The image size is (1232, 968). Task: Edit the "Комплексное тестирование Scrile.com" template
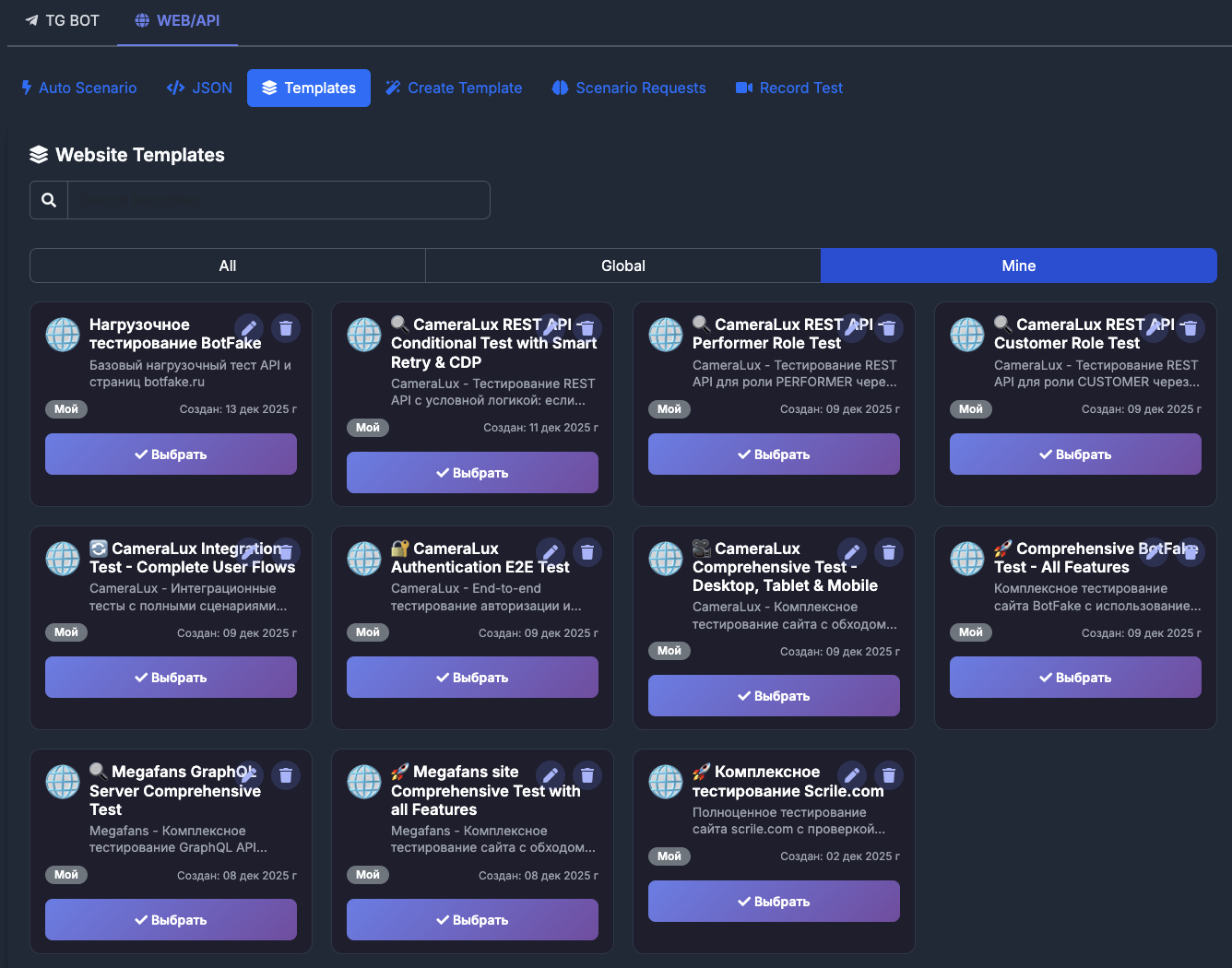click(851, 774)
